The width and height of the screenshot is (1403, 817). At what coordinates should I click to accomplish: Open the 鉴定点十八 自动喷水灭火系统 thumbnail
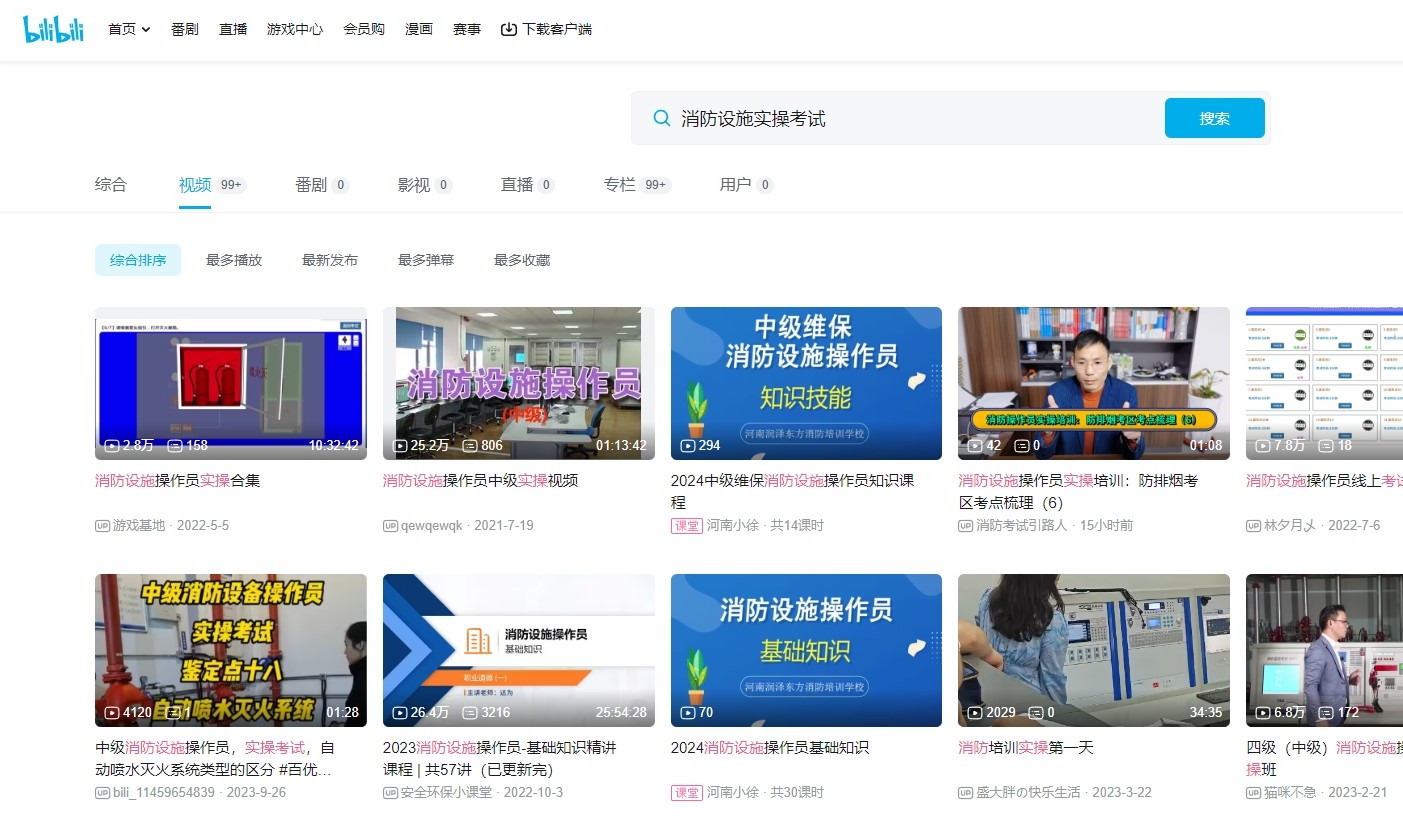[x=231, y=650]
